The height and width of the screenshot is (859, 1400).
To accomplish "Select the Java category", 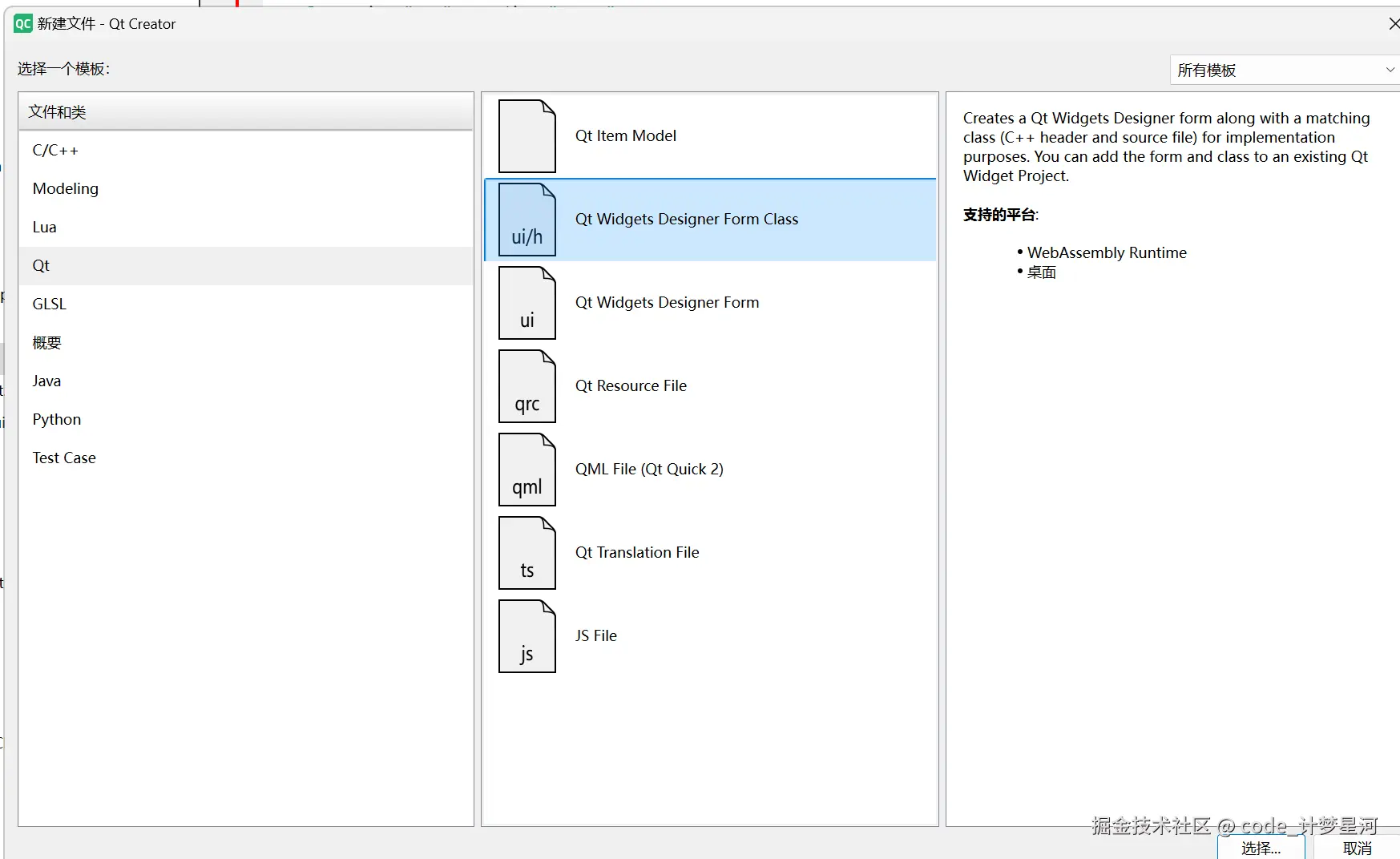I will tap(245, 381).
